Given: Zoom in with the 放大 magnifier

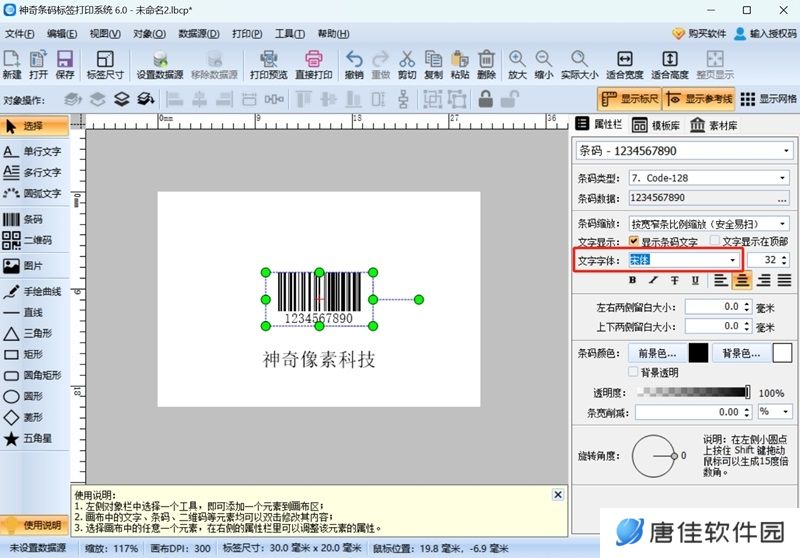Looking at the screenshot, I should (517, 64).
